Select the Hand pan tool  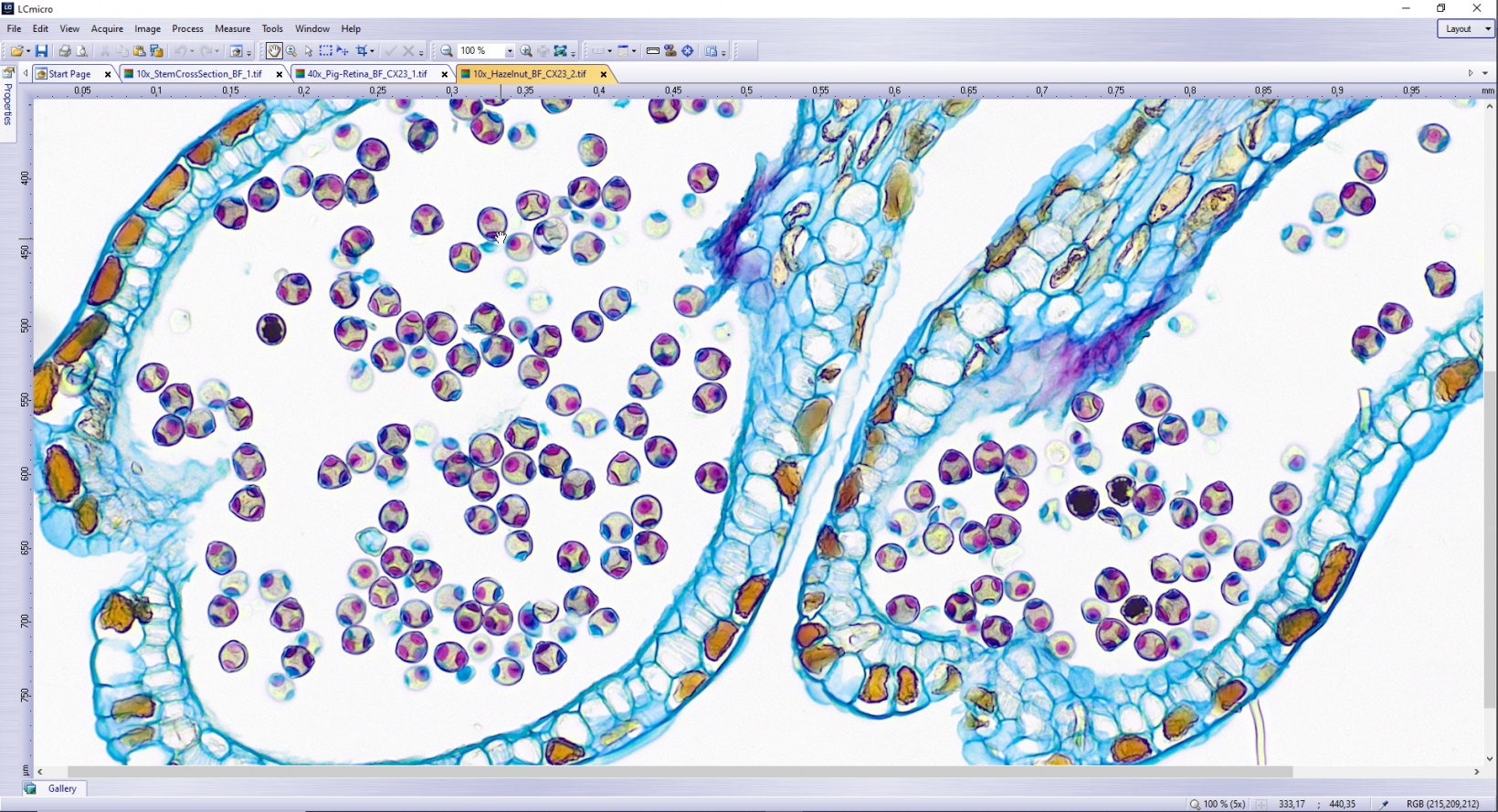click(x=273, y=51)
